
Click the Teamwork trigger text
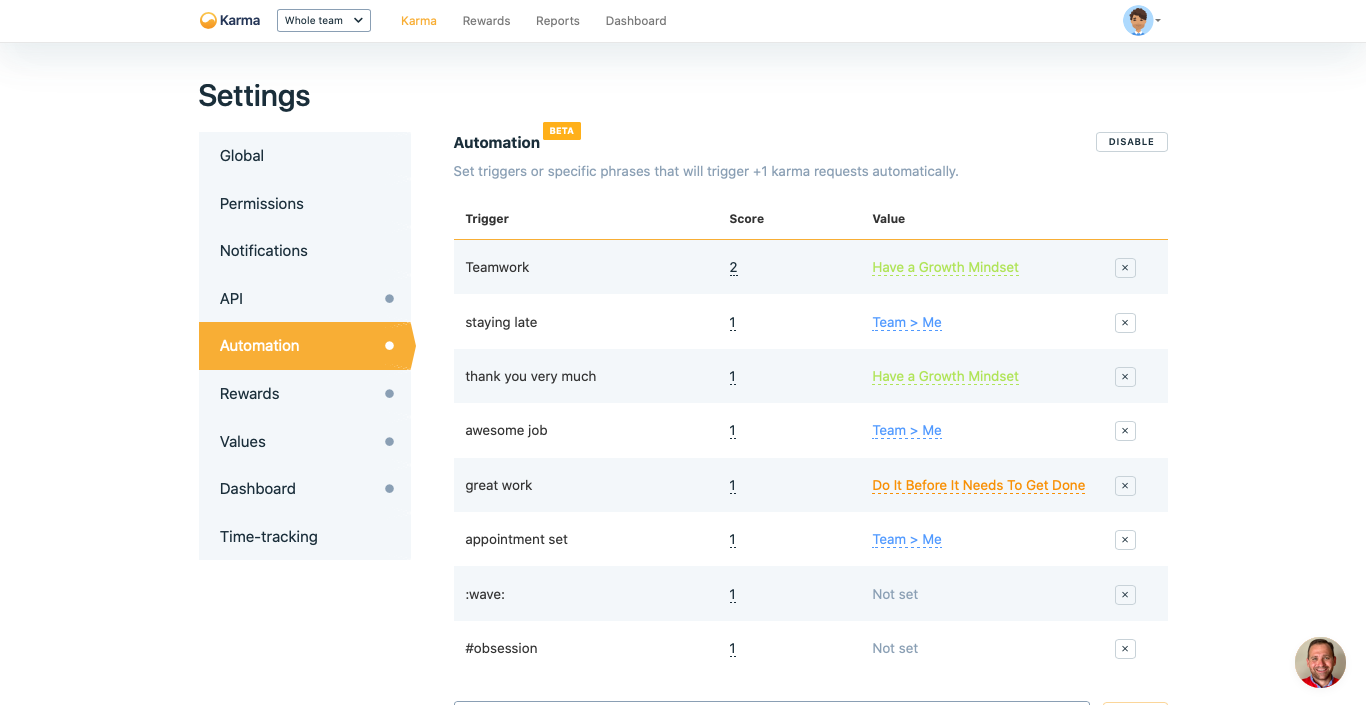coord(497,268)
